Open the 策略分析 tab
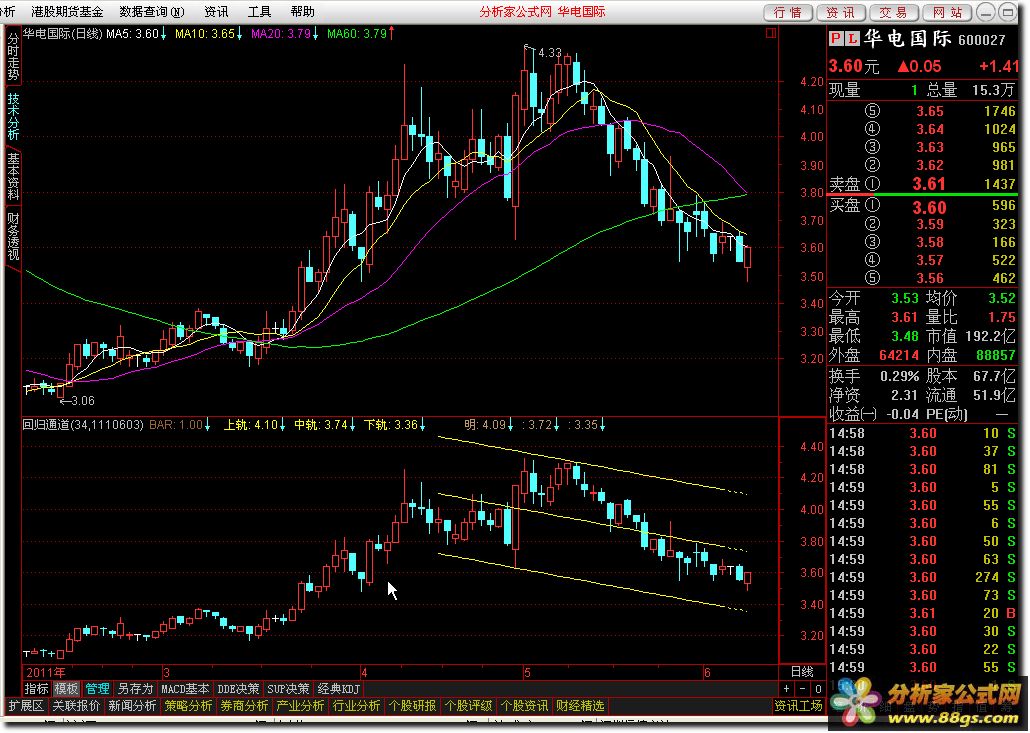1030x733 pixels. point(189,706)
